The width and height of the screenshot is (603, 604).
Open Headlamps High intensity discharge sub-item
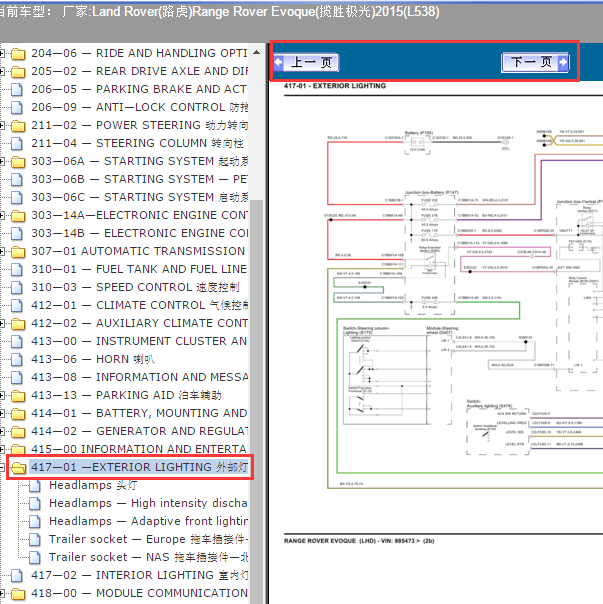tap(148, 503)
